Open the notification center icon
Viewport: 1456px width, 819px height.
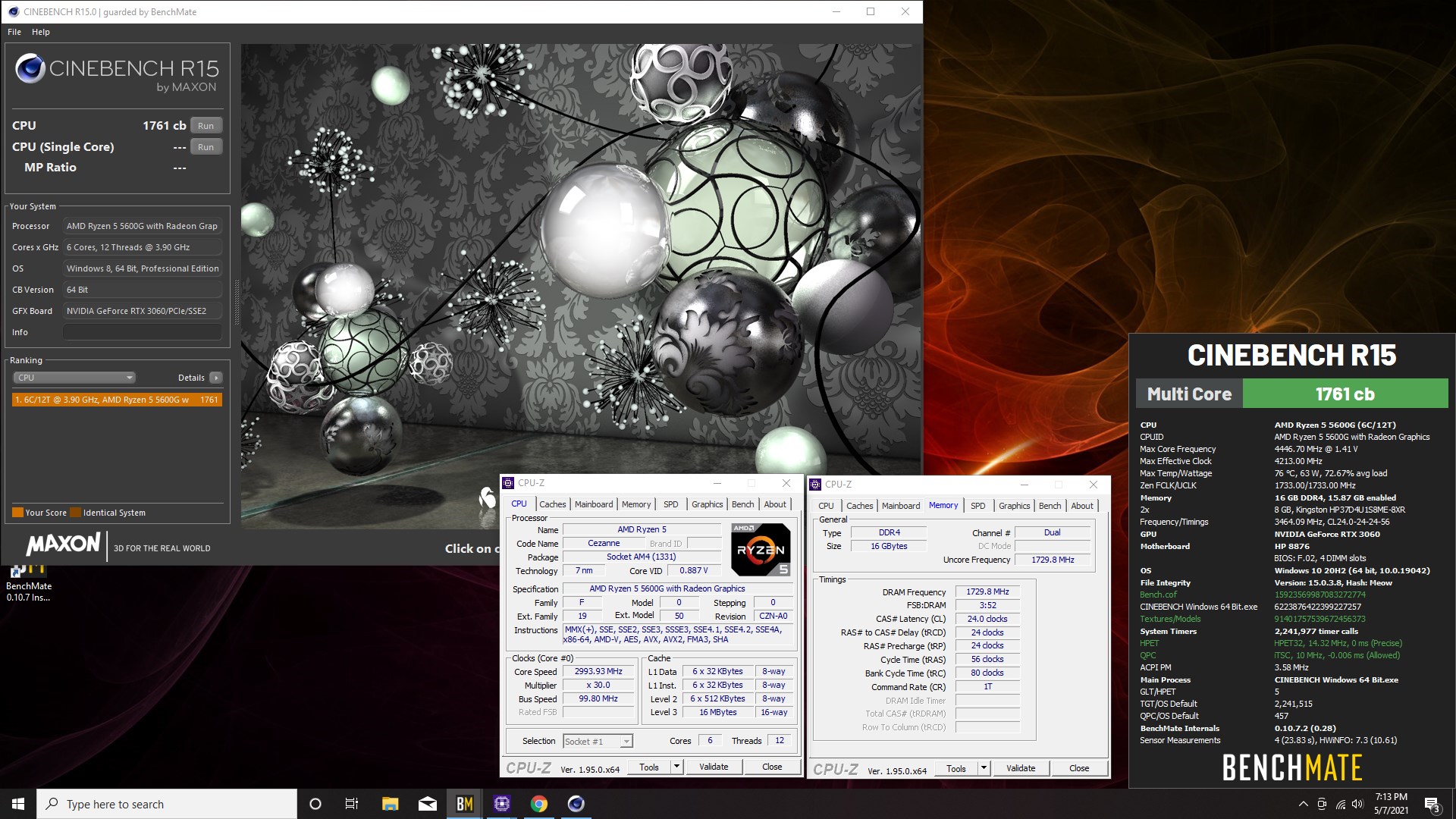coord(1432,804)
